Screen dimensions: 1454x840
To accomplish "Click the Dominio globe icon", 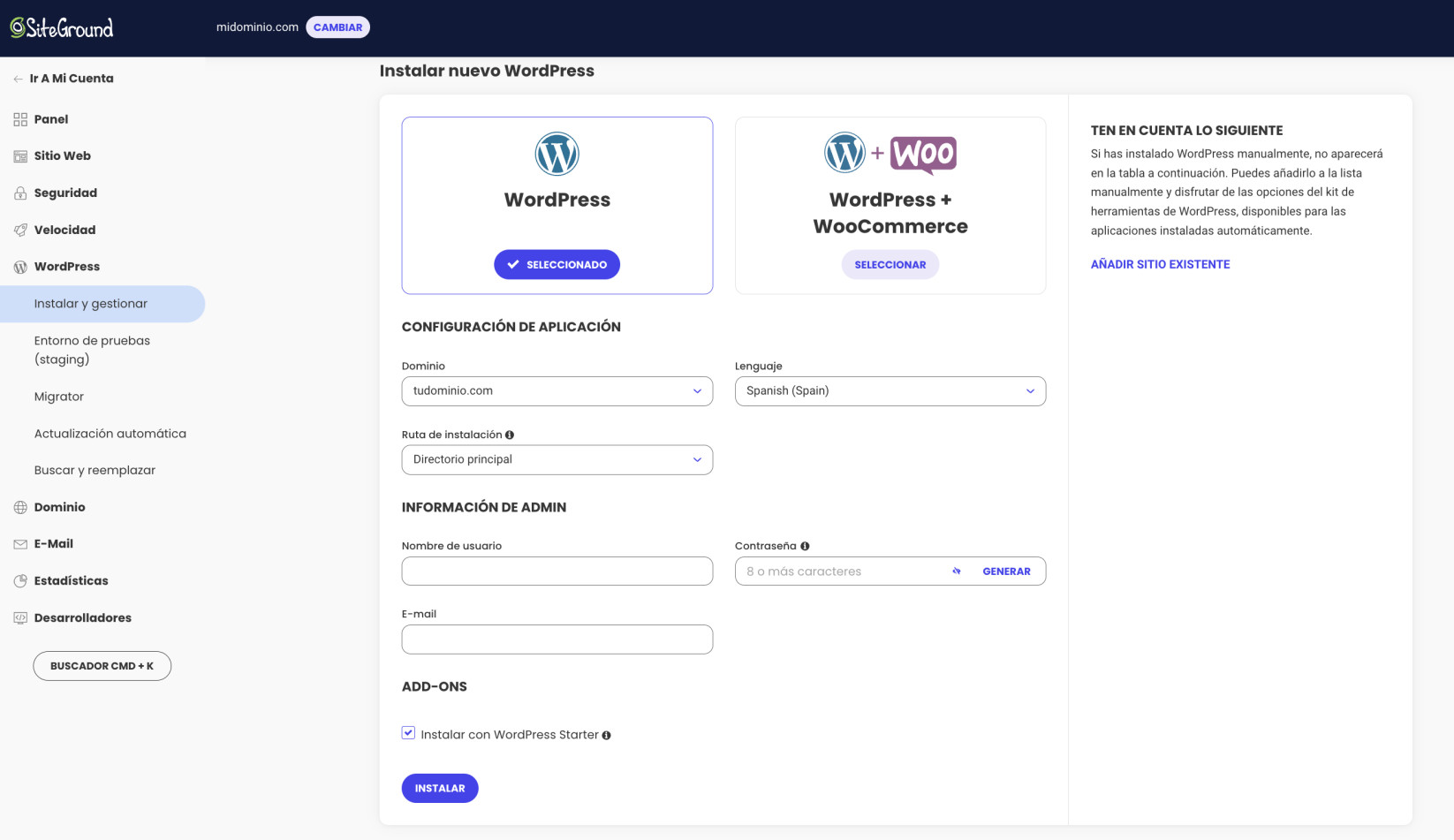I will tap(20, 507).
